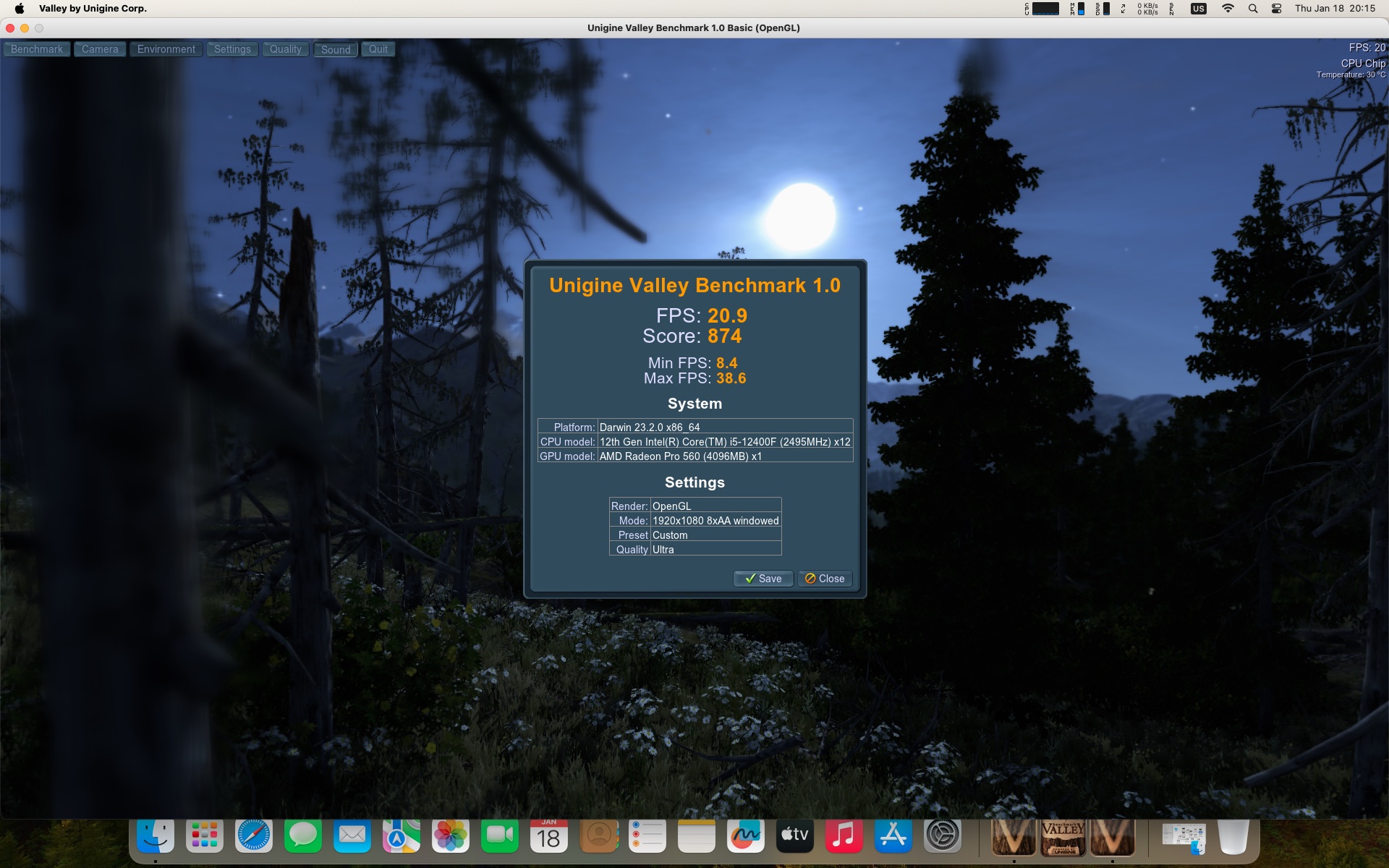Close the benchmark results dialog
The height and width of the screenshot is (868, 1389).
[x=825, y=579]
